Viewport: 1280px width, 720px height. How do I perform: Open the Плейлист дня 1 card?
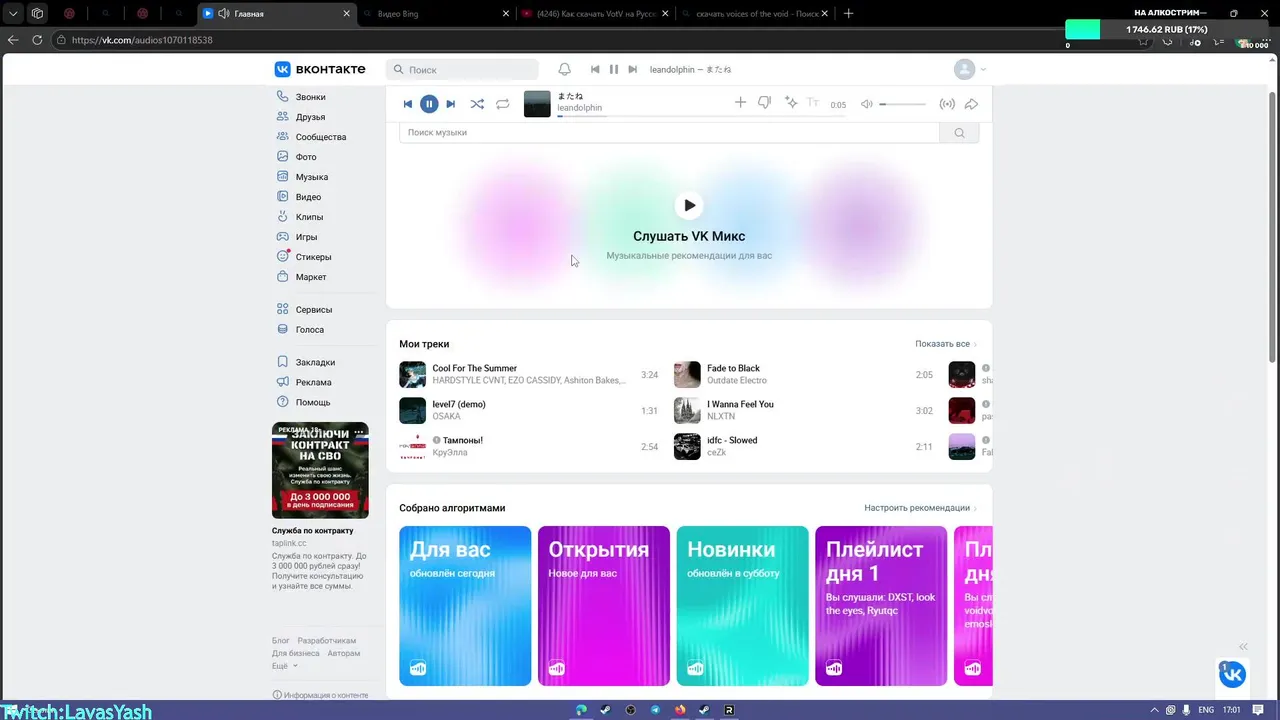tap(881, 606)
